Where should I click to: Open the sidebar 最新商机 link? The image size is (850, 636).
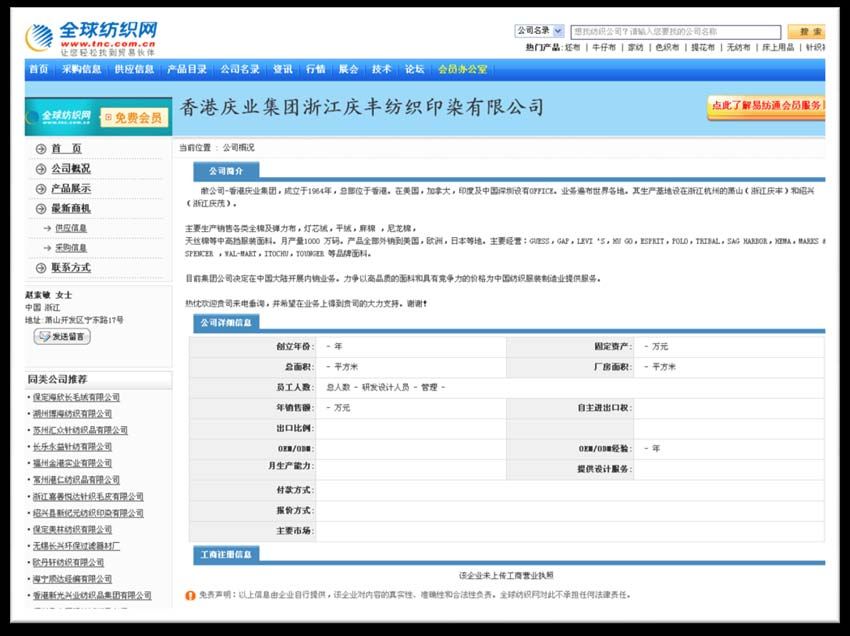point(71,209)
